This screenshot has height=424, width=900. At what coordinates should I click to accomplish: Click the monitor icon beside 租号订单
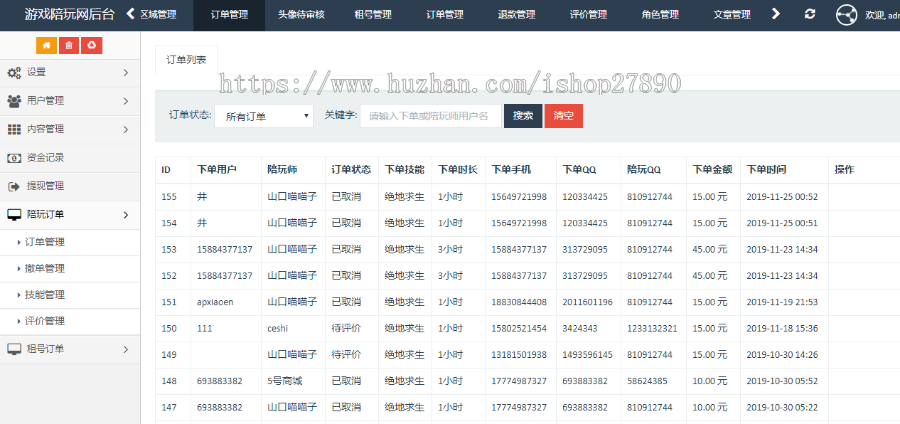coord(14,349)
